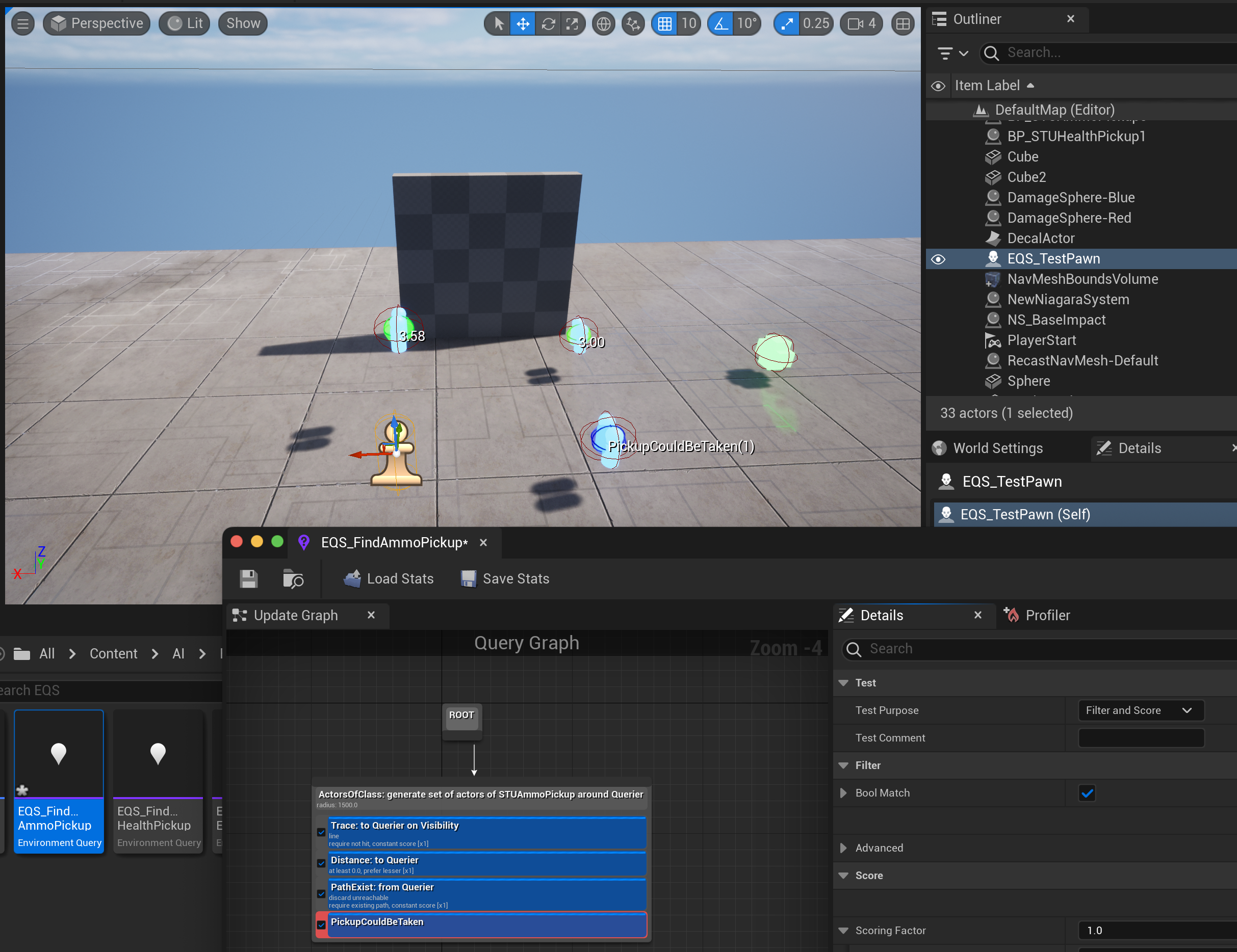Toggle world/local coordinate globe icon
Viewport: 1237px width, 952px height.
tap(604, 24)
